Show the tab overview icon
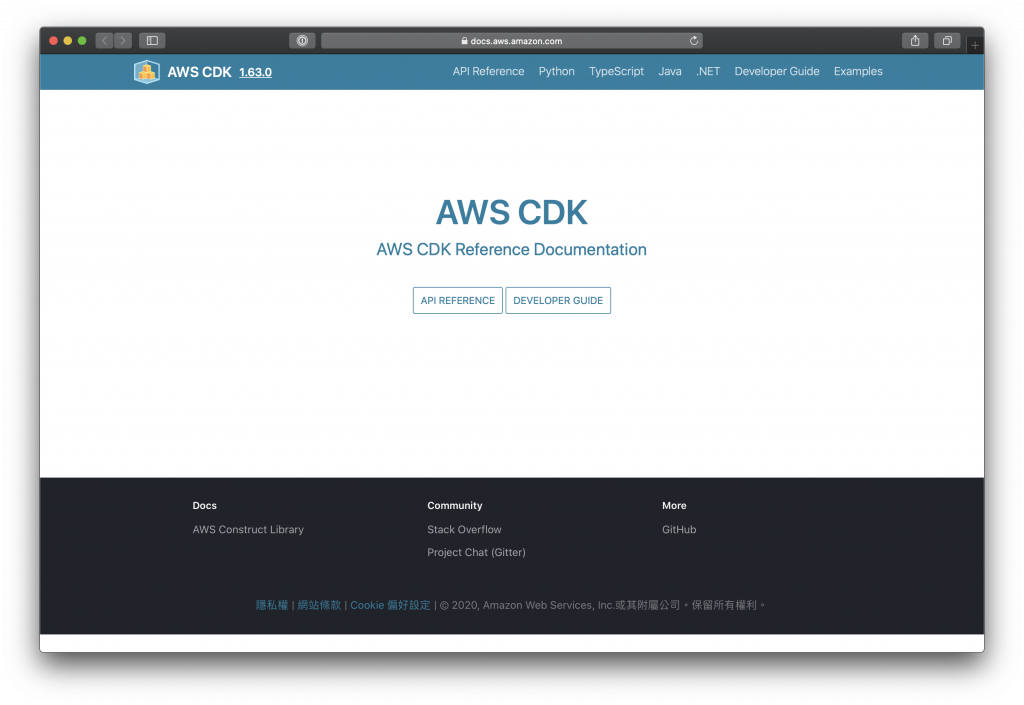 coord(947,40)
